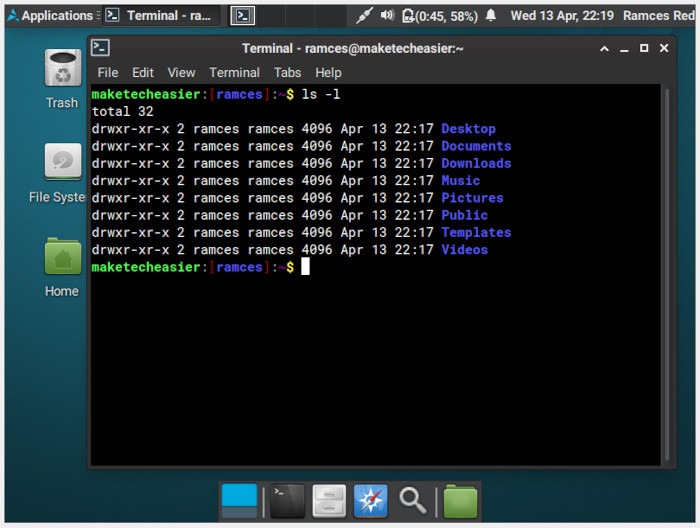This screenshot has width=700, height=528.
Task: Select the Terminal - ra... taskbar window button
Action: click(161, 16)
